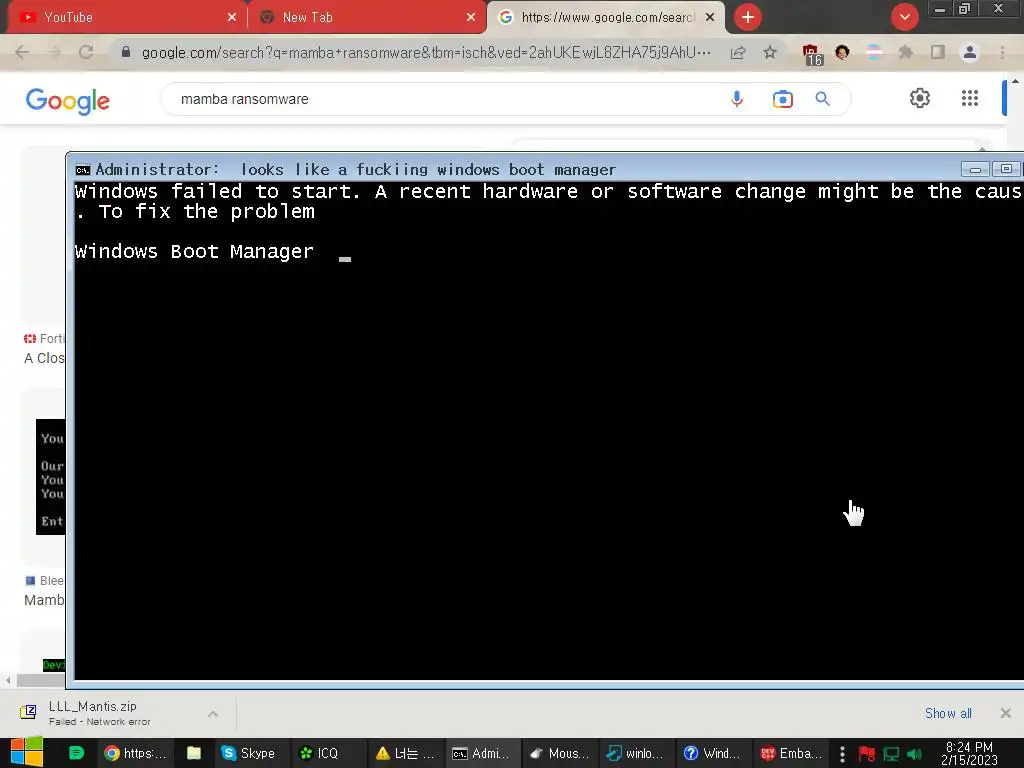Share this page from address bar
This screenshot has width=1024, height=768.
click(x=738, y=52)
